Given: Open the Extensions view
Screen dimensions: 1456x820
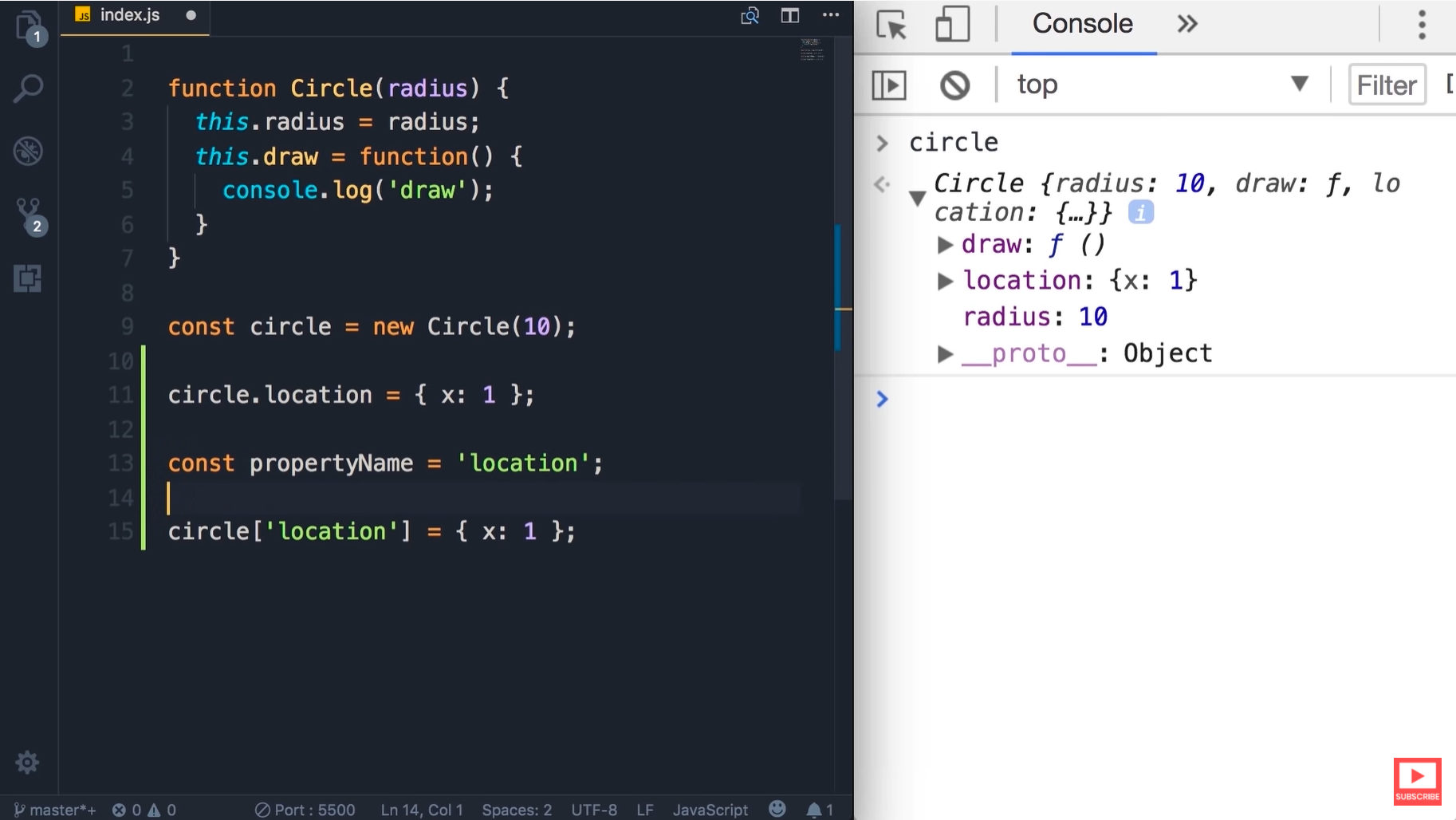Looking at the screenshot, I should point(28,278).
